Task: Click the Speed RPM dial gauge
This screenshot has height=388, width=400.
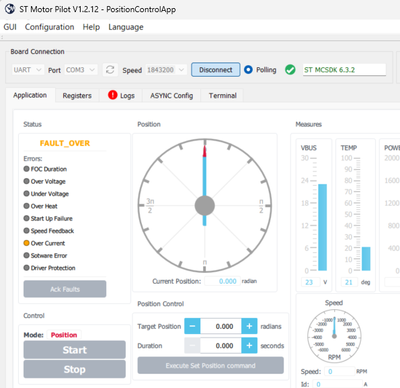Action: point(334,336)
